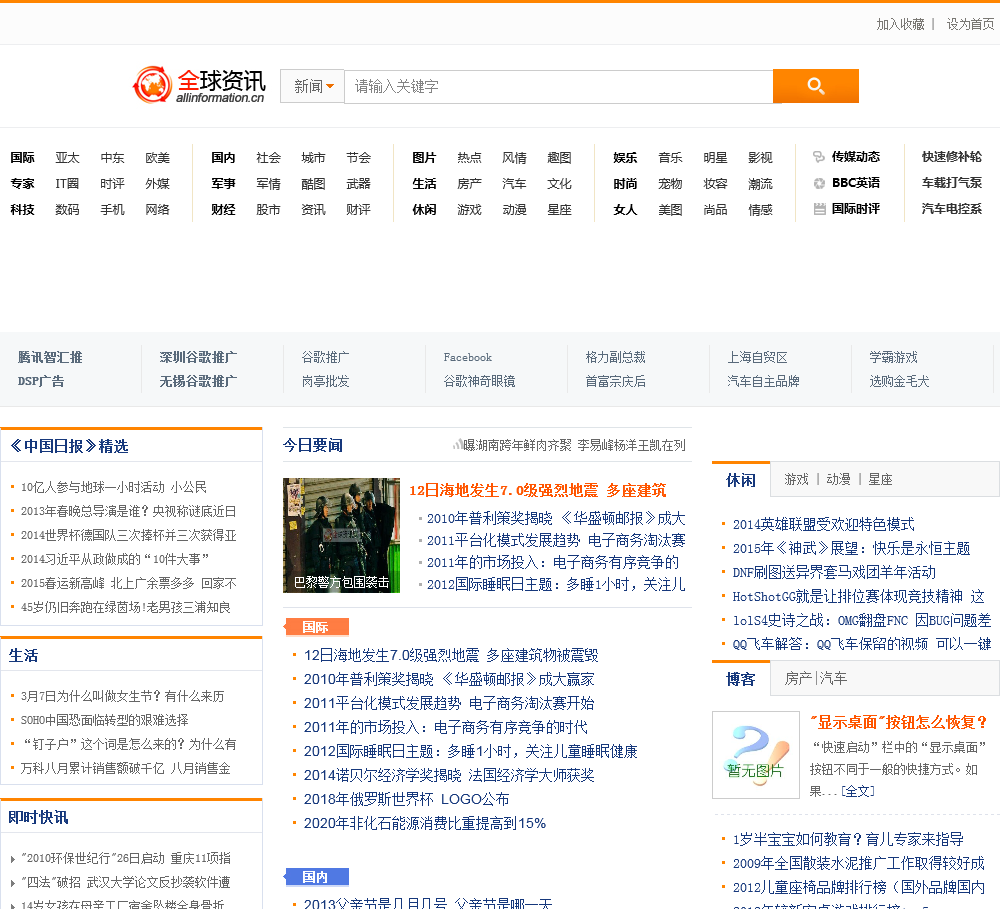
Task: Open the 深圳谷歌推广 promoted link
Action: (x=198, y=357)
